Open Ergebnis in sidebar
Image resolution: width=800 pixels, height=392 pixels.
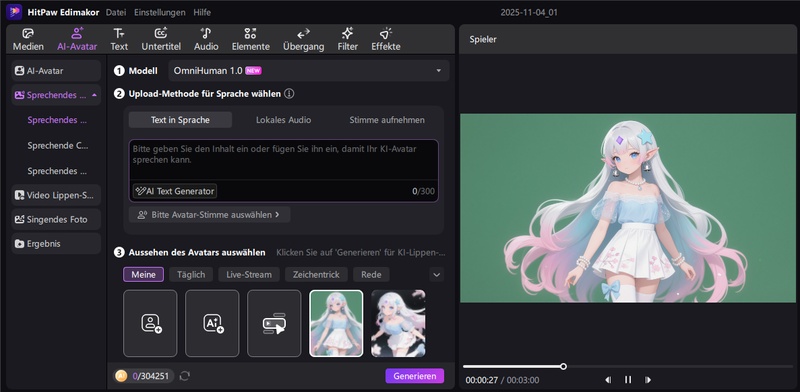click(56, 243)
